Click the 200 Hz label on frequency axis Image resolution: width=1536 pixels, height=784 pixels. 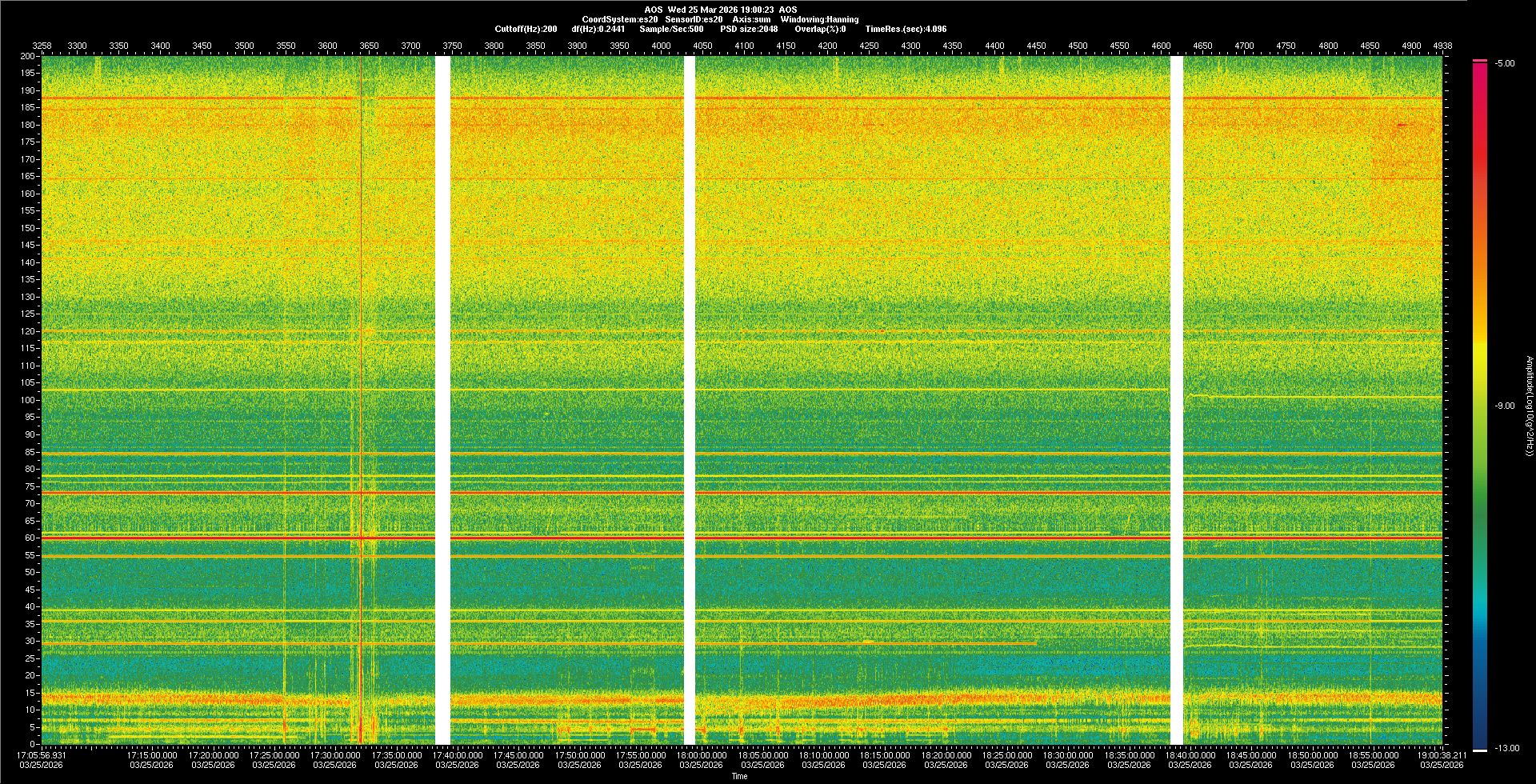click(27, 57)
